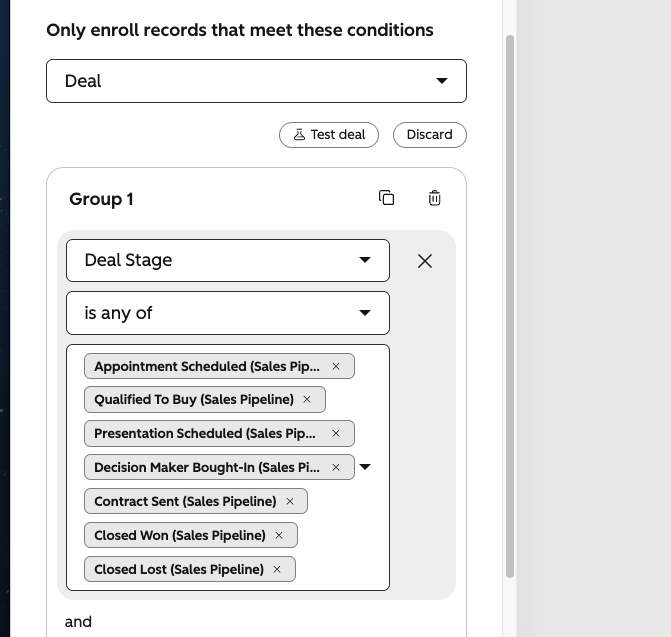Delete Group 1 using the trash icon
The height and width of the screenshot is (637, 671).
[434, 198]
